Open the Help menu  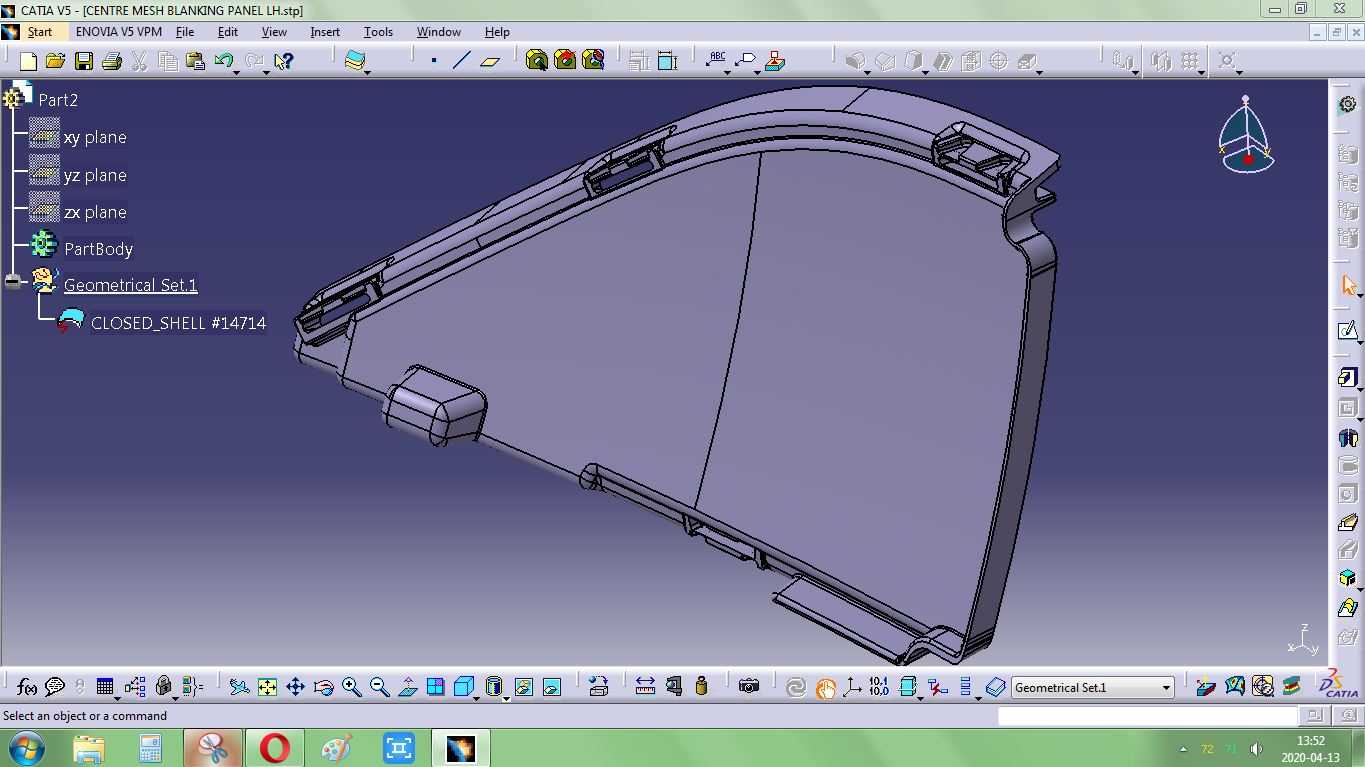(x=497, y=32)
